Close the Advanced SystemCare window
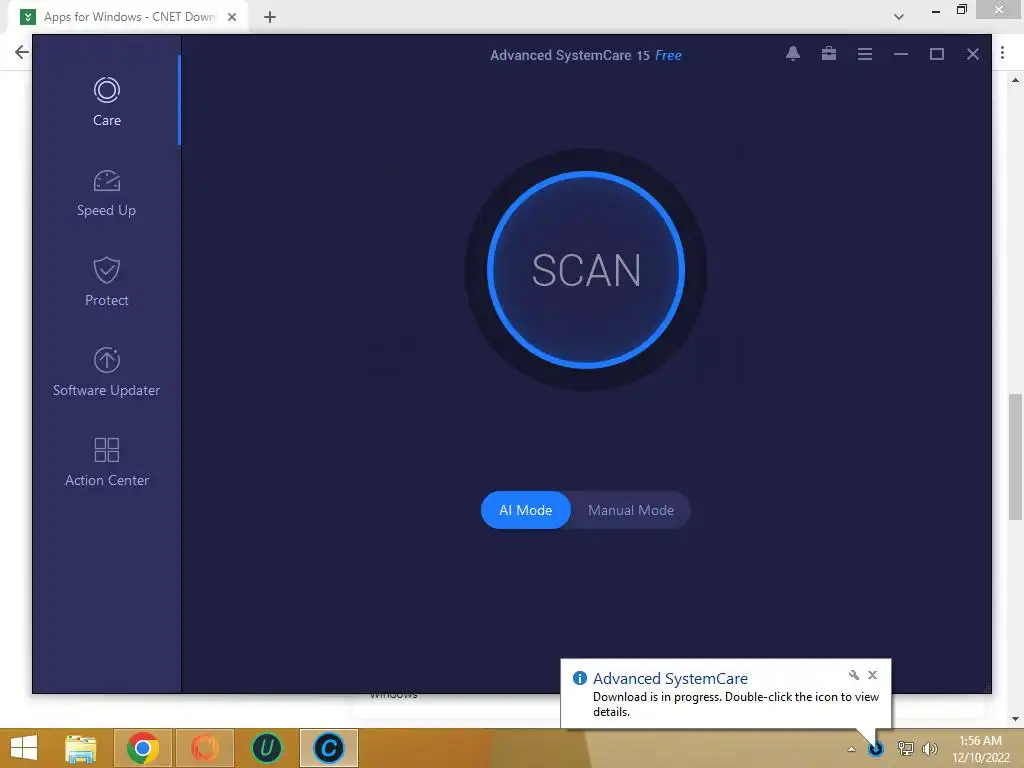This screenshot has width=1024, height=768. point(972,54)
